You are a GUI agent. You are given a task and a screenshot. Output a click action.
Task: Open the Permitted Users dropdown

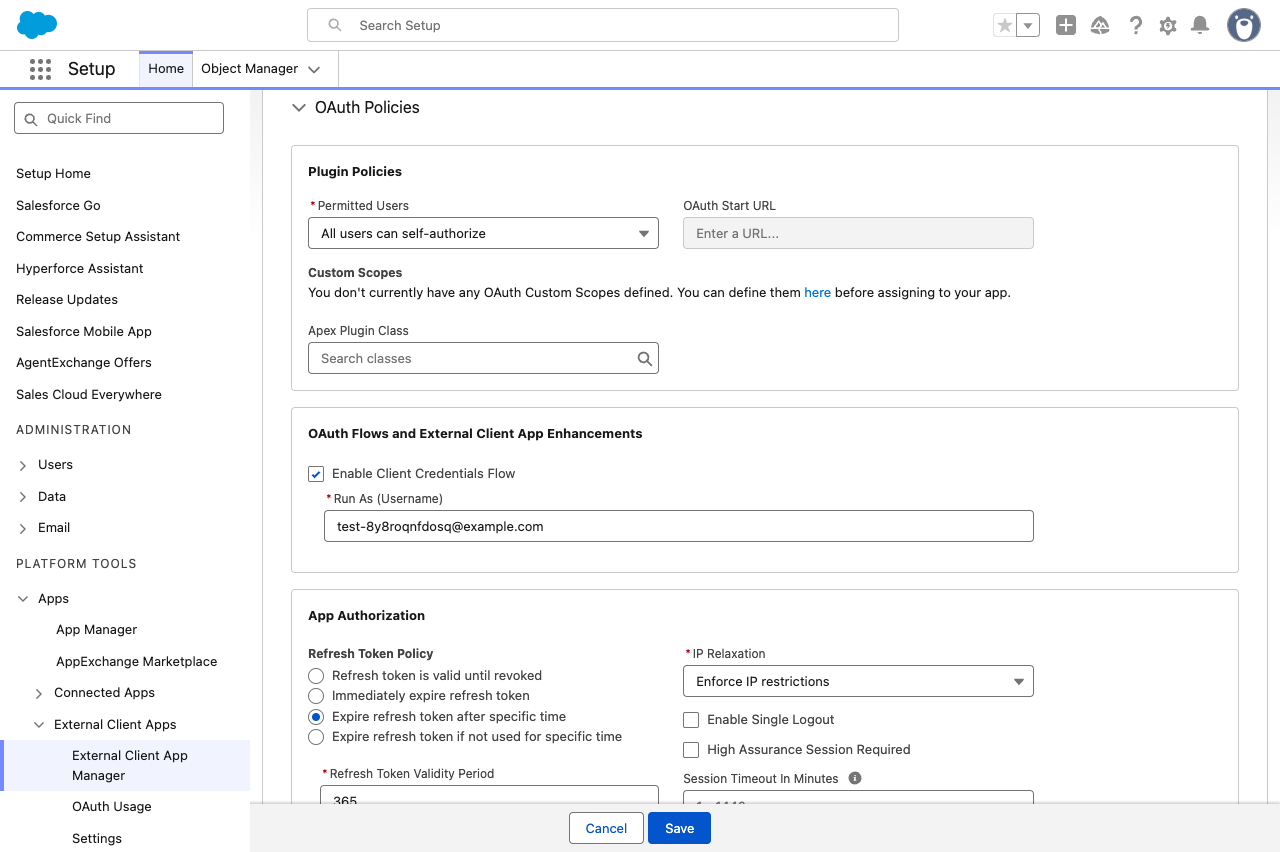coord(483,233)
